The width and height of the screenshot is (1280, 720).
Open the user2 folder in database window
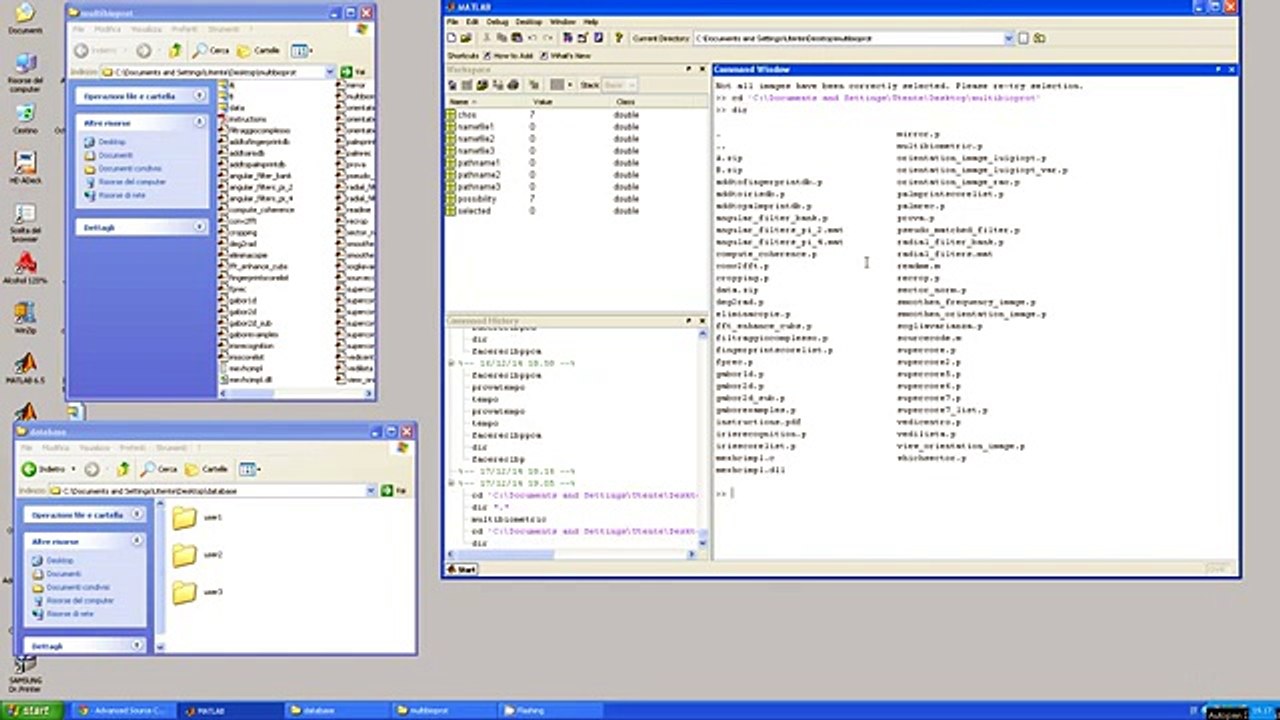196,555
